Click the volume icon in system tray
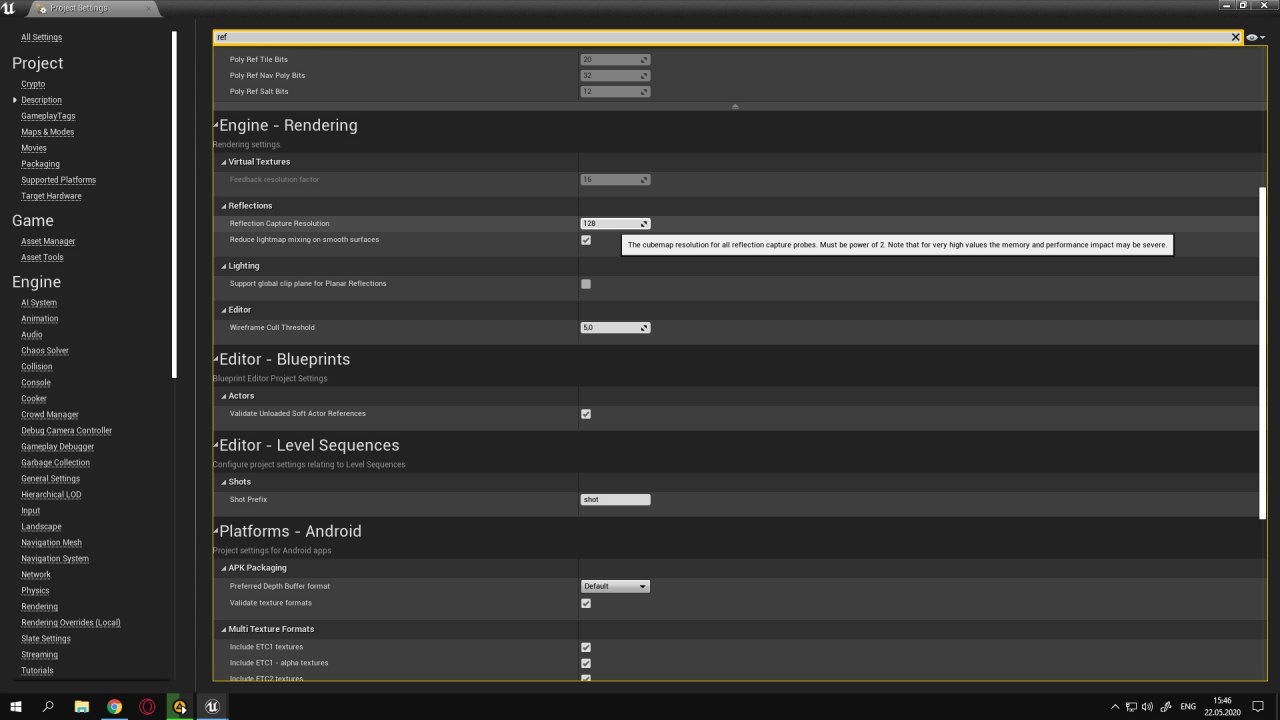Image resolution: width=1280 pixels, height=720 pixels. [1147, 706]
